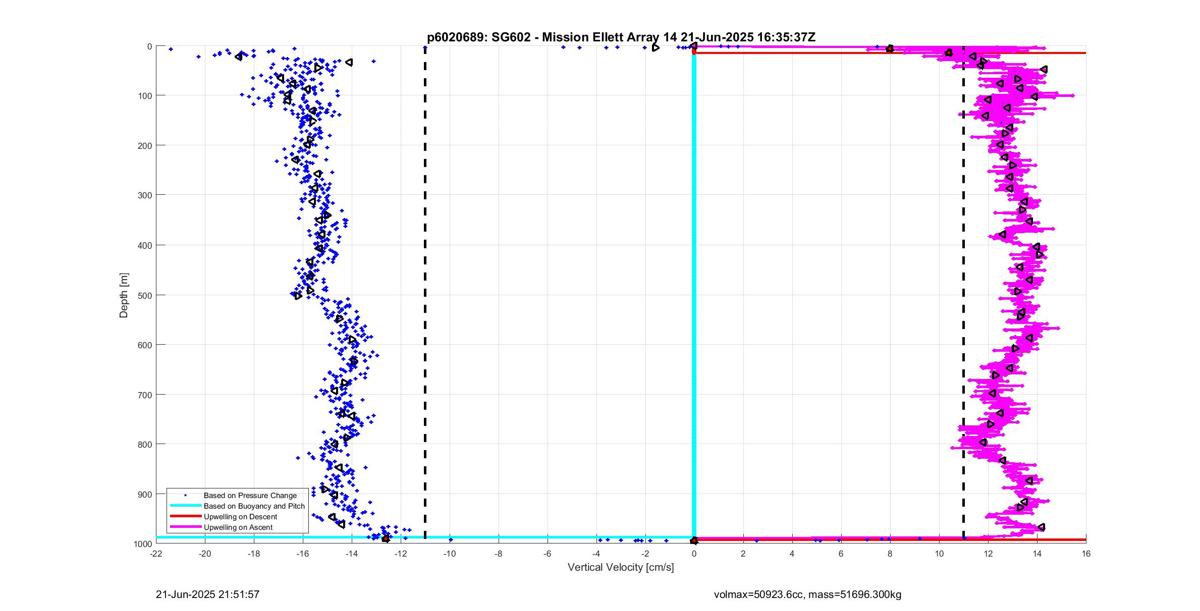Click the x-axis tick label '10'
This screenshot has width=1200, height=611.
[x=939, y=553]
